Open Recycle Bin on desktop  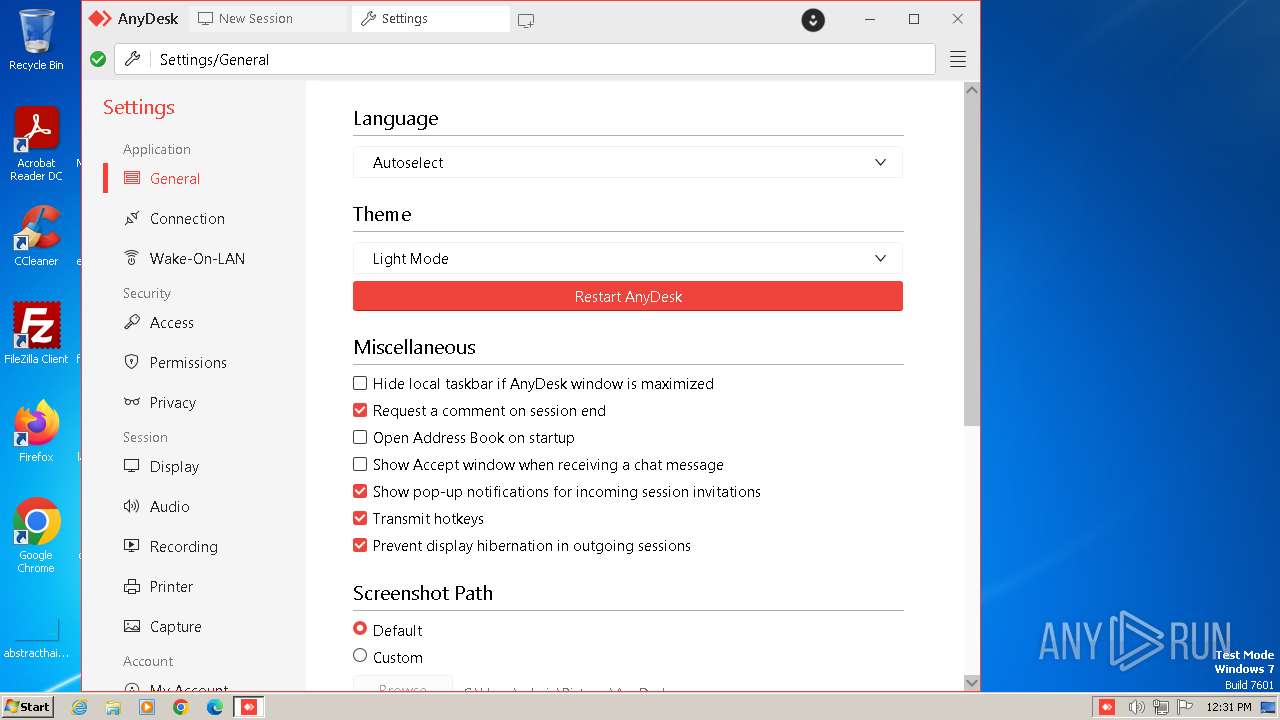click(36, 40)
